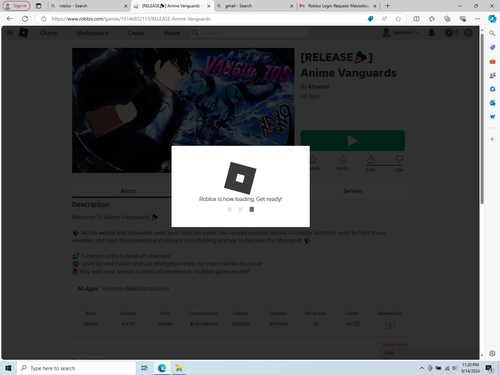Reload the current page
This screenshot has height=375, width=500.
click(x=25, y=19)
